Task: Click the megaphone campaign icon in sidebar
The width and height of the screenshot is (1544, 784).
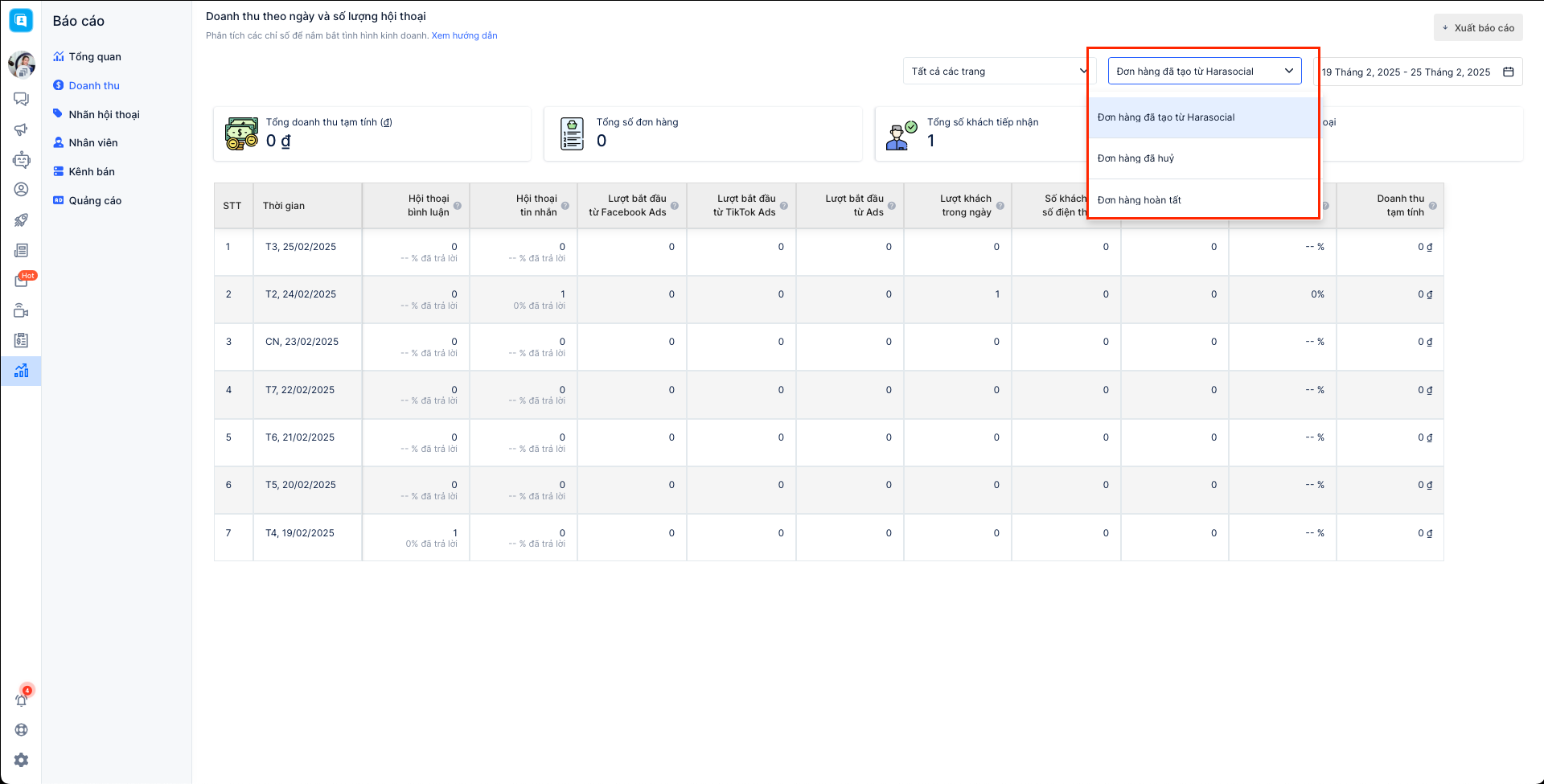Action: pos(21,129)
